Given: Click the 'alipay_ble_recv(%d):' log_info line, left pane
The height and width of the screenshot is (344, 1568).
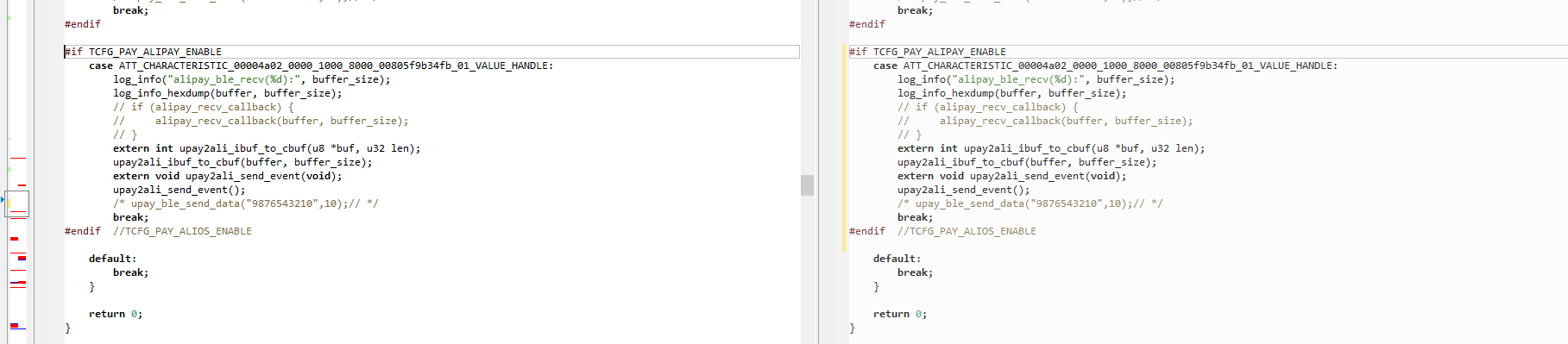Looking at the screenshot, I should click(x=252, y=79).
